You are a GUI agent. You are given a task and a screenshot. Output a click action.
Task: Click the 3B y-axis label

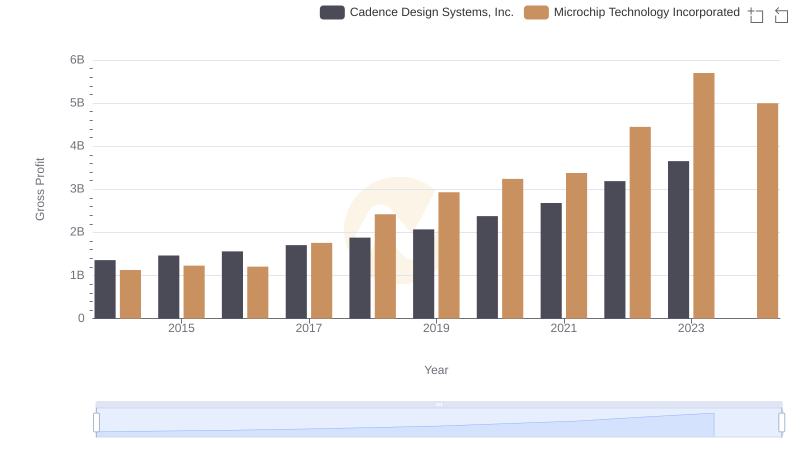[77, 189]
